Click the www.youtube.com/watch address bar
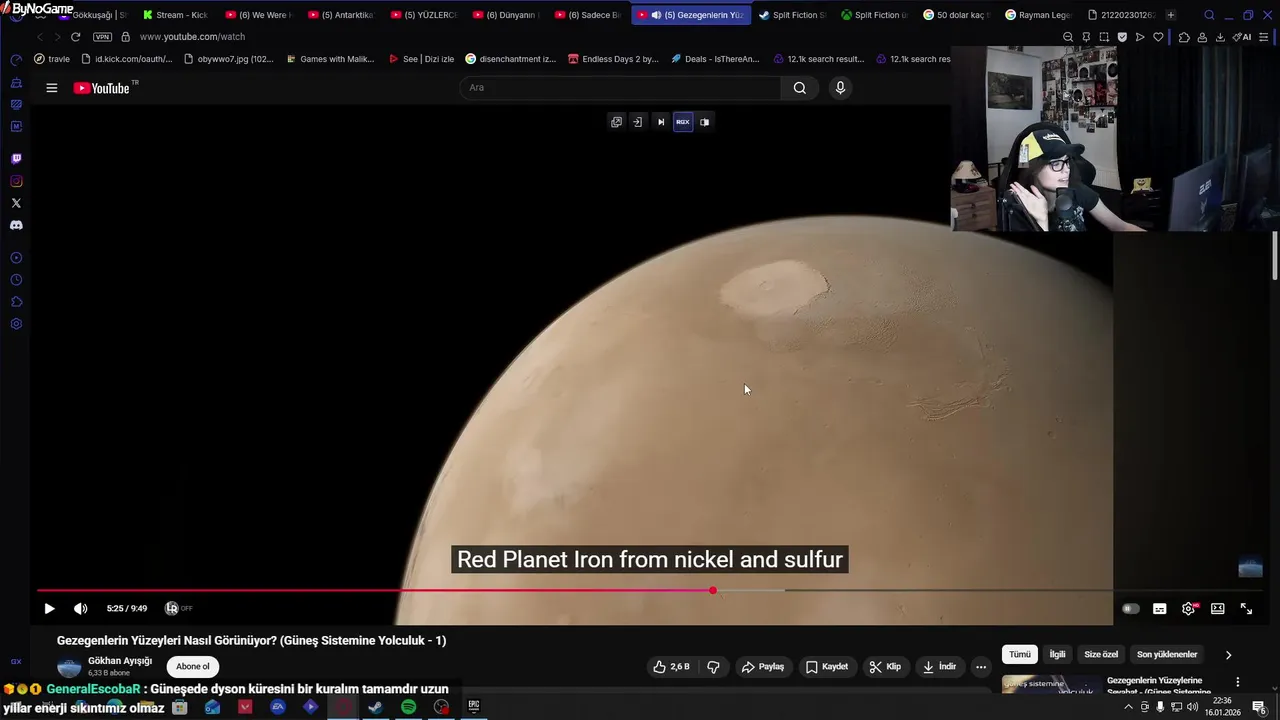The height and width of the screenshot is (720, 1280). click(192, 37)
